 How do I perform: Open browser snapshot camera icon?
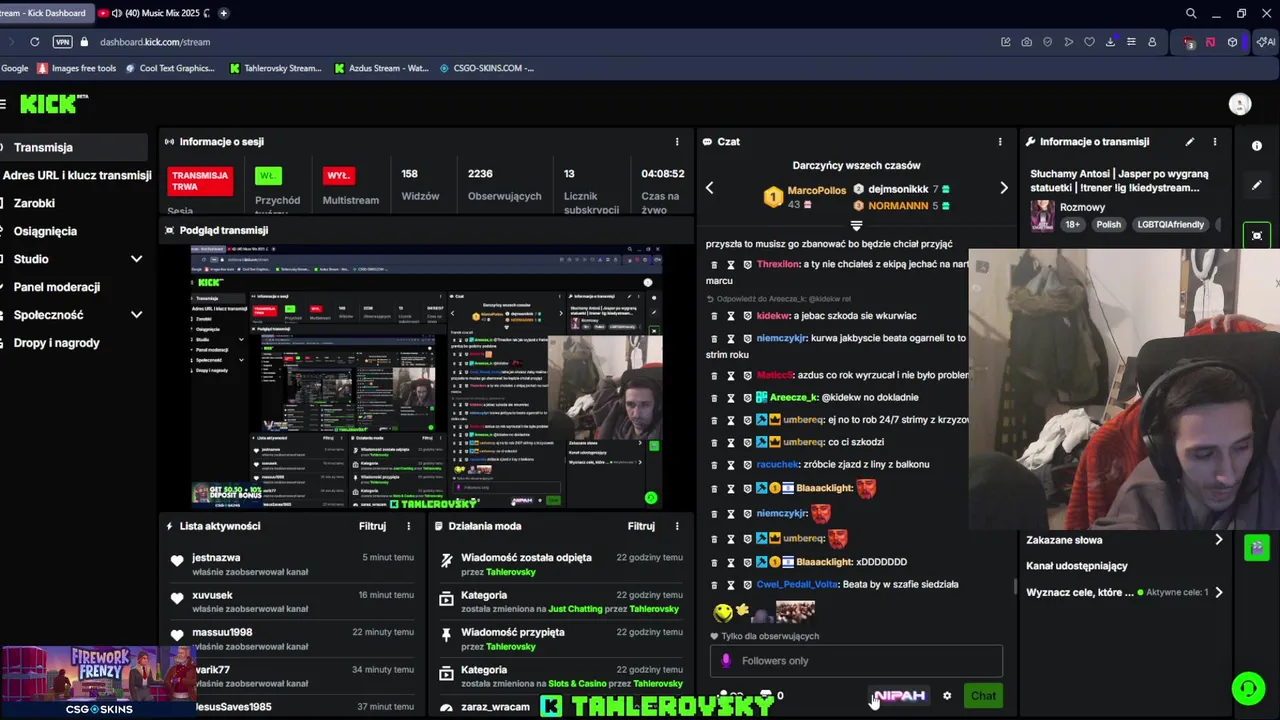click(x=1027, y=42)
